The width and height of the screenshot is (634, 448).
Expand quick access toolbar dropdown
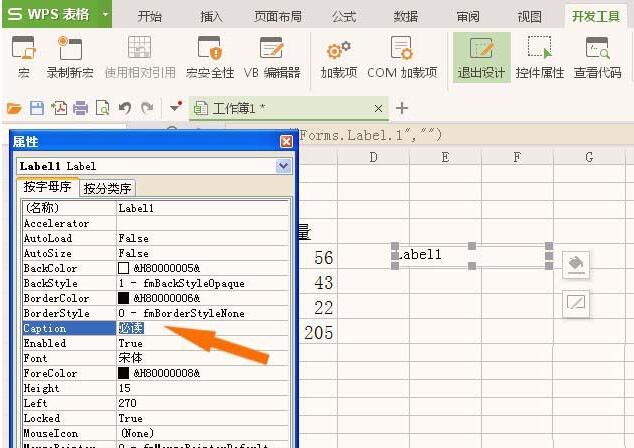click(176, 107)
